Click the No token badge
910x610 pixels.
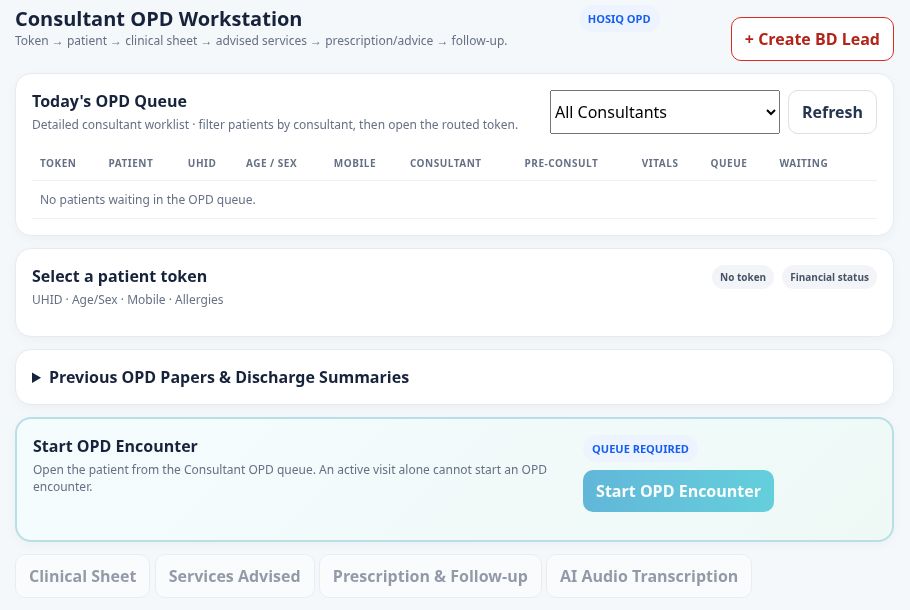[x=742, y=277]
